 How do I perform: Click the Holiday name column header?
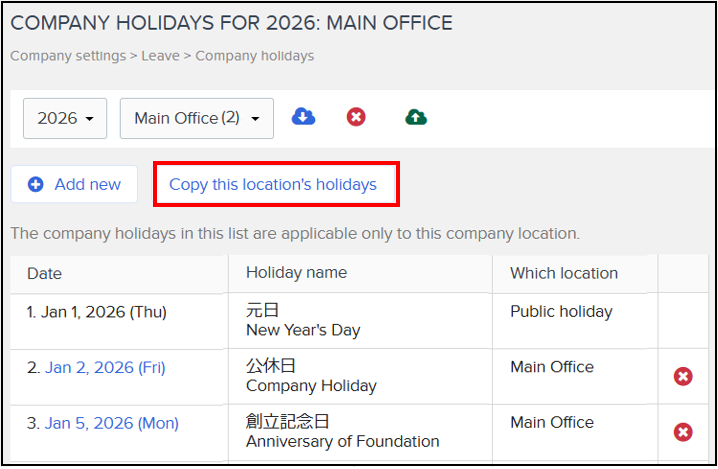[x=297, y=273]
